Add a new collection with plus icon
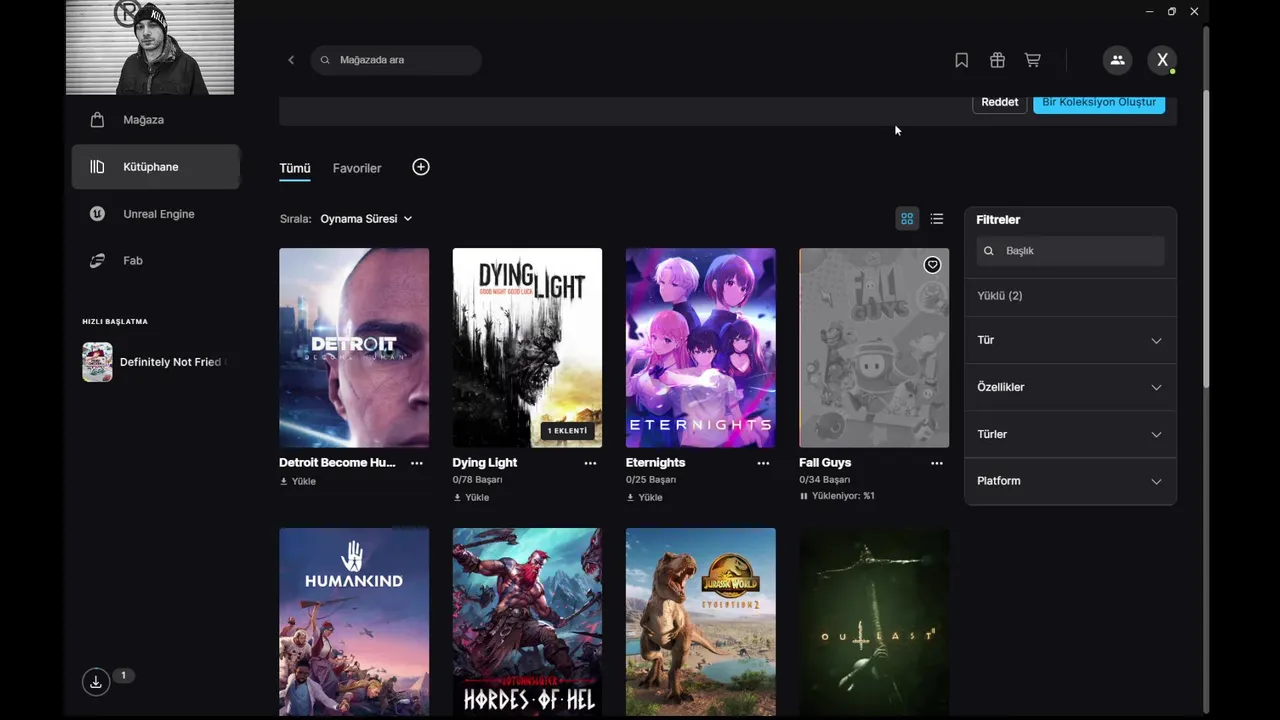The image size is (1280, 720). click(x=421, y=167)
